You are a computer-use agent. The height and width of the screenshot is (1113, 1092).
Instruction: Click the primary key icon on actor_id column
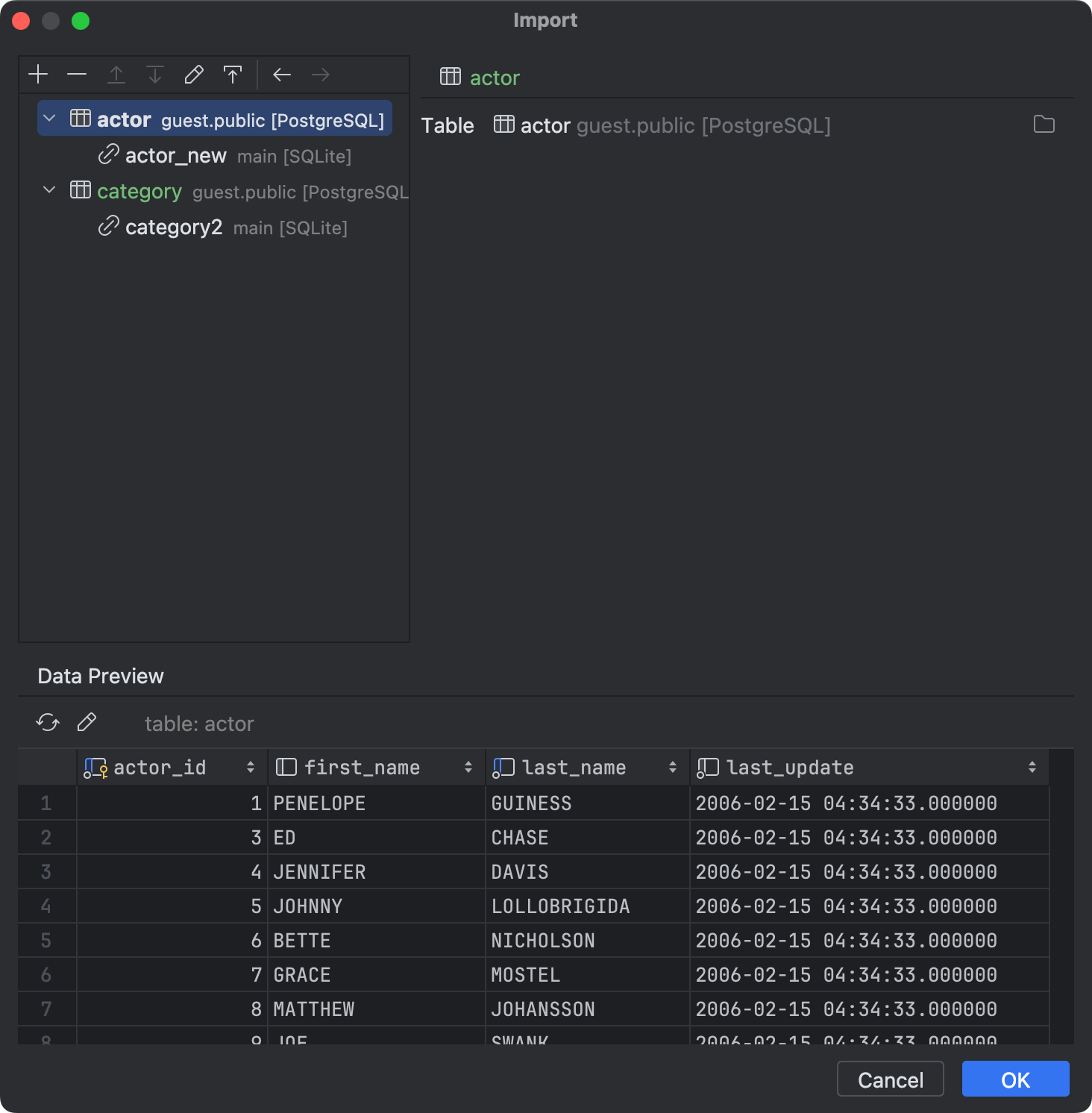[95, 767]
